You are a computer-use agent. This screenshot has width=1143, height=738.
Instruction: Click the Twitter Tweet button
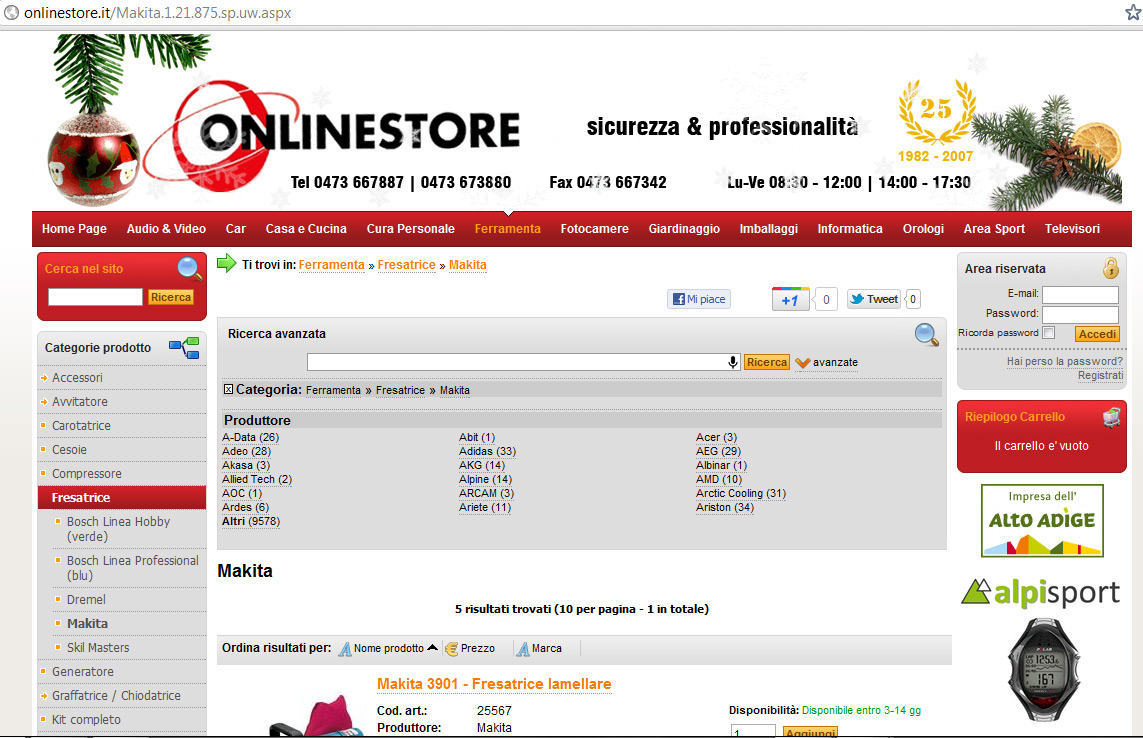(874, 299)
